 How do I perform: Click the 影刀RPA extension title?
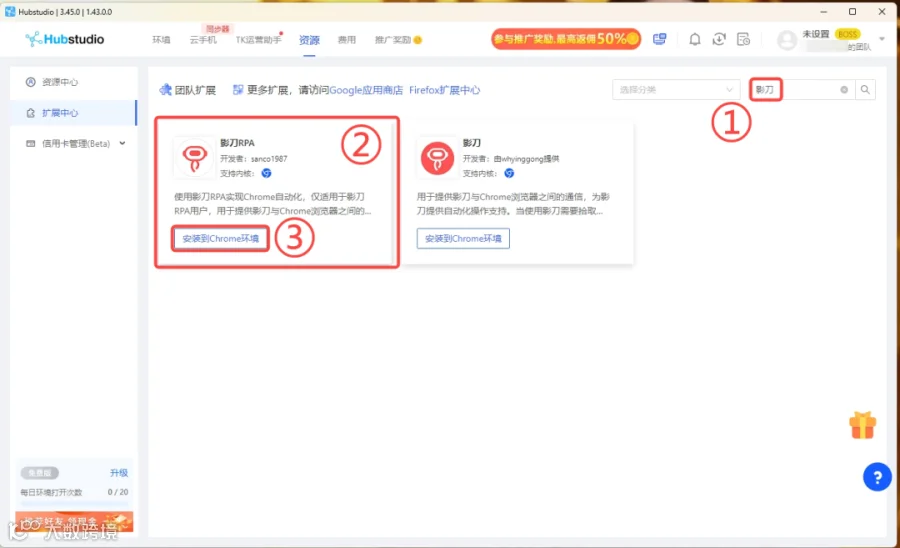pos(237,142)
